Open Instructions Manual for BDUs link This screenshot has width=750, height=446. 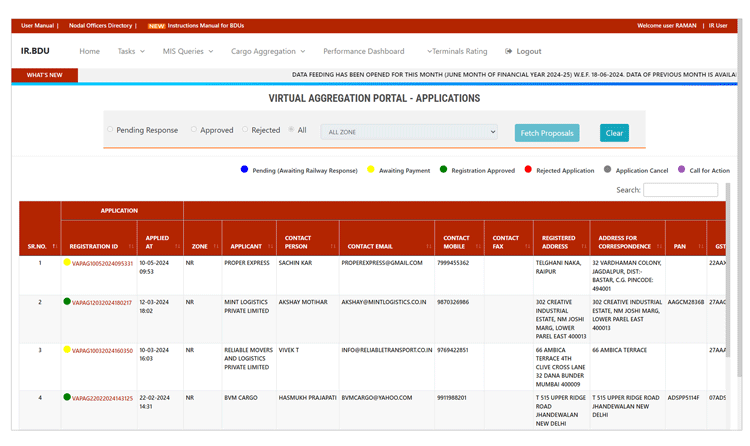point(206,26)
